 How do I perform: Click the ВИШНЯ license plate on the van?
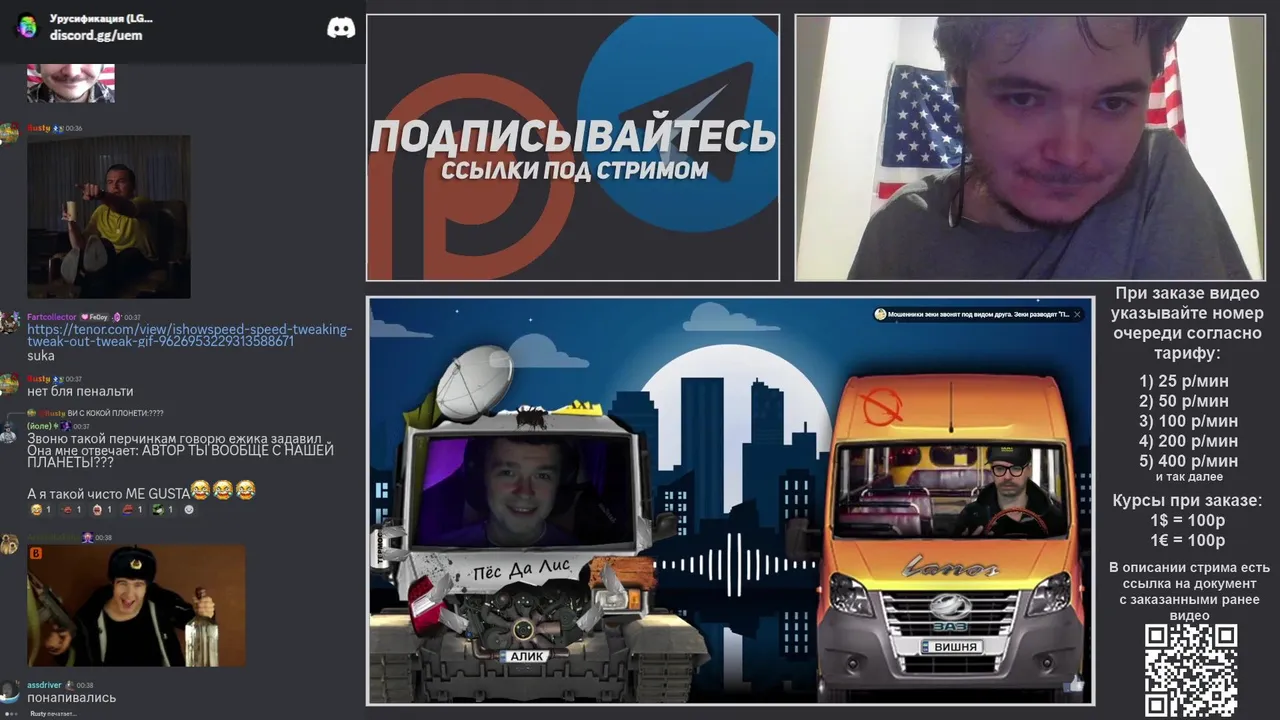(x=951, y=647)
